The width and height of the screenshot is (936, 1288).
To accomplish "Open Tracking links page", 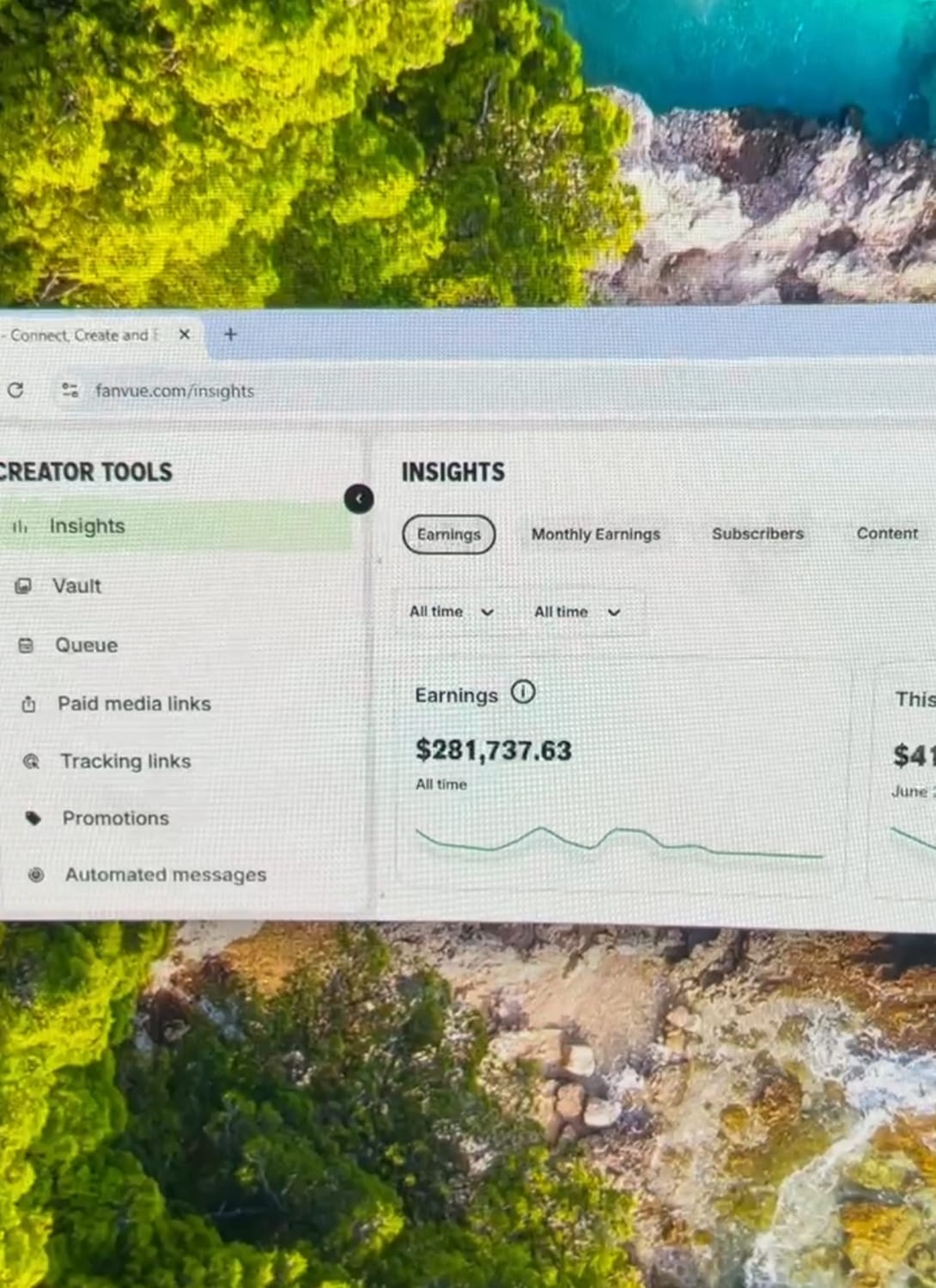I will (x=125, y=761).
